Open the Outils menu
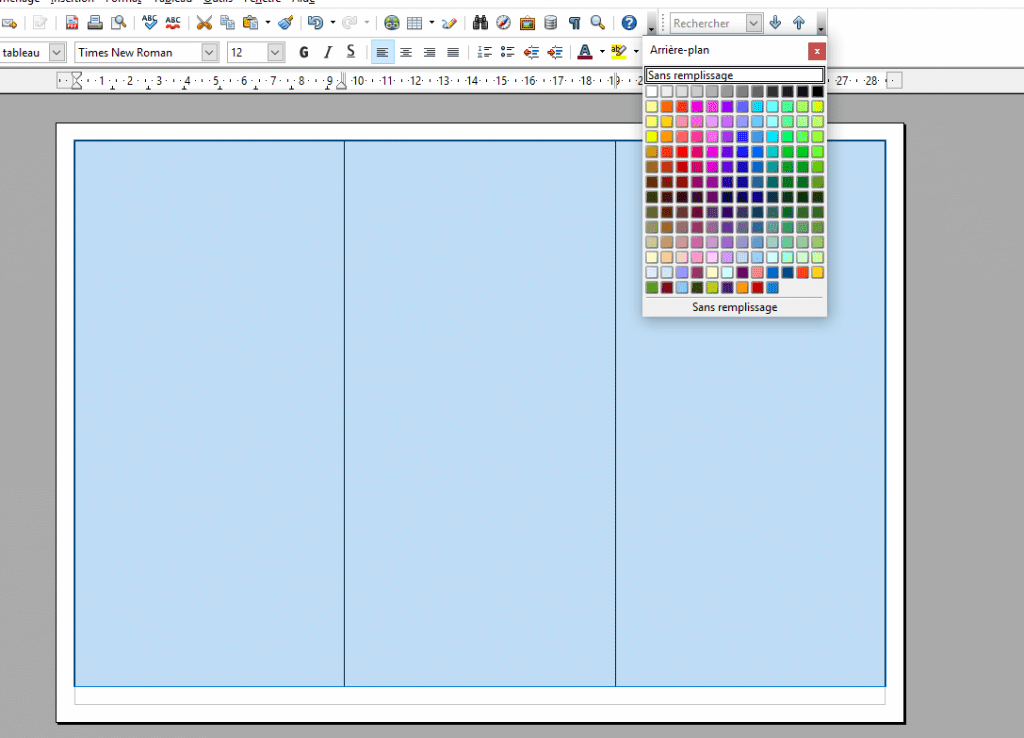 [x=218, y=1]
